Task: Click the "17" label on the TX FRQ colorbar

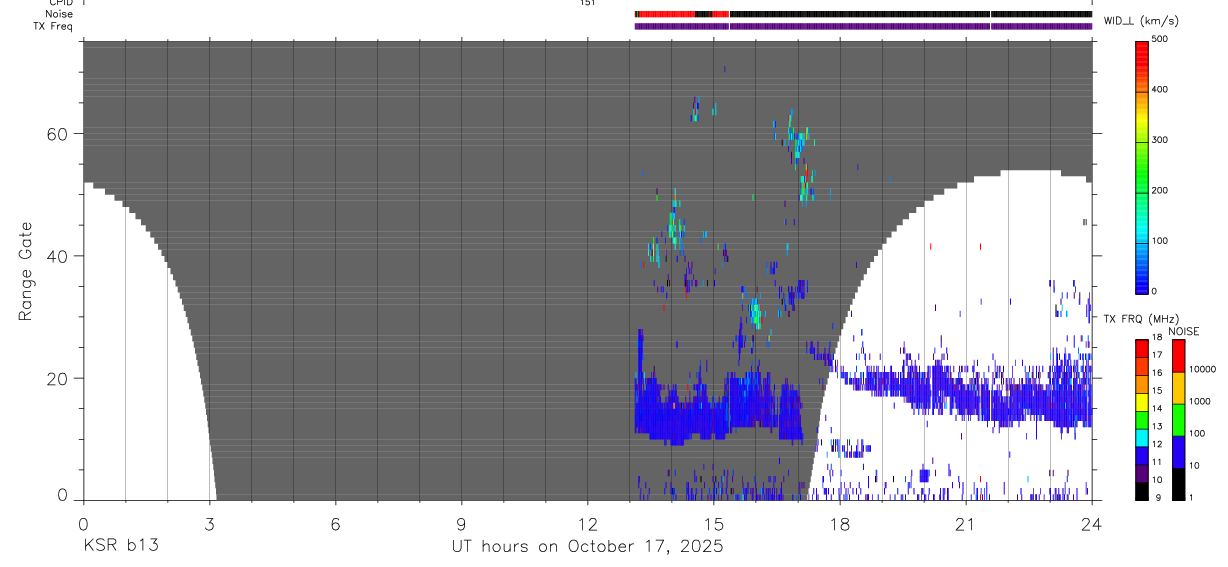Action: coord(1157,355)
